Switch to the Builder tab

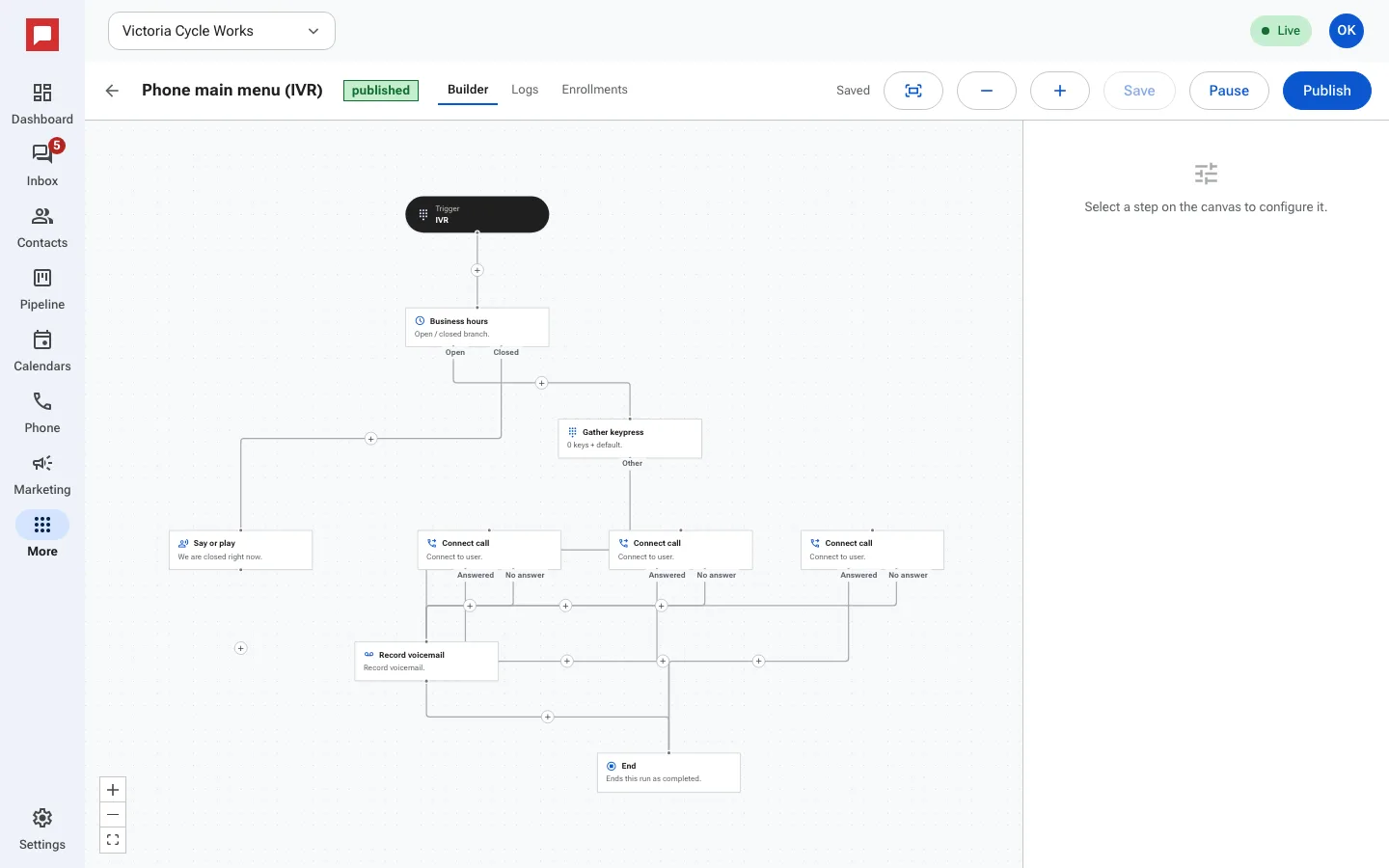pyautogui.click(x=468, y=90)
